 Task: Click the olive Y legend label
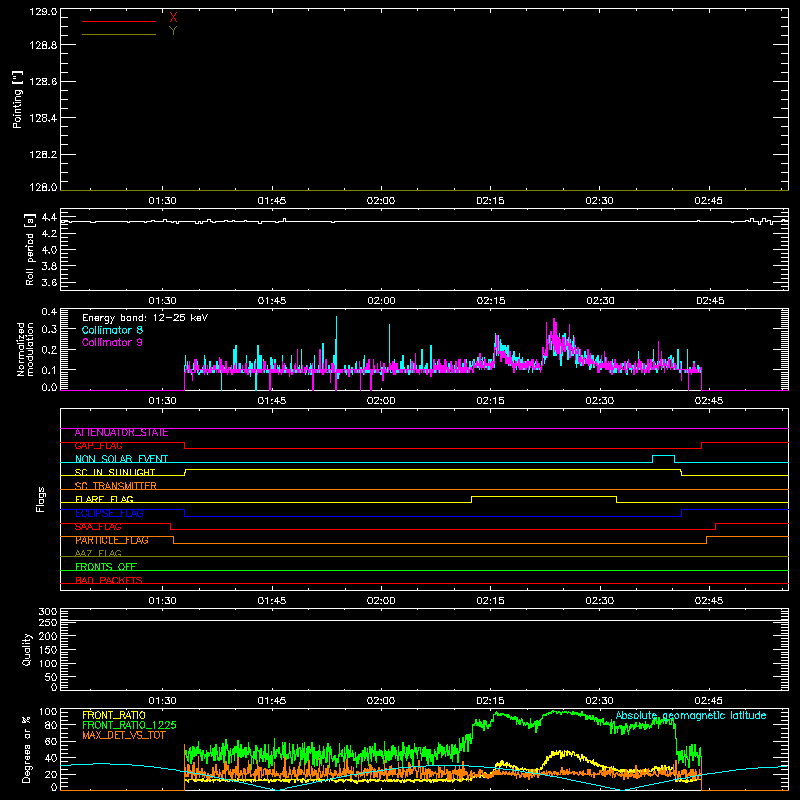click(x=173, y=31)
